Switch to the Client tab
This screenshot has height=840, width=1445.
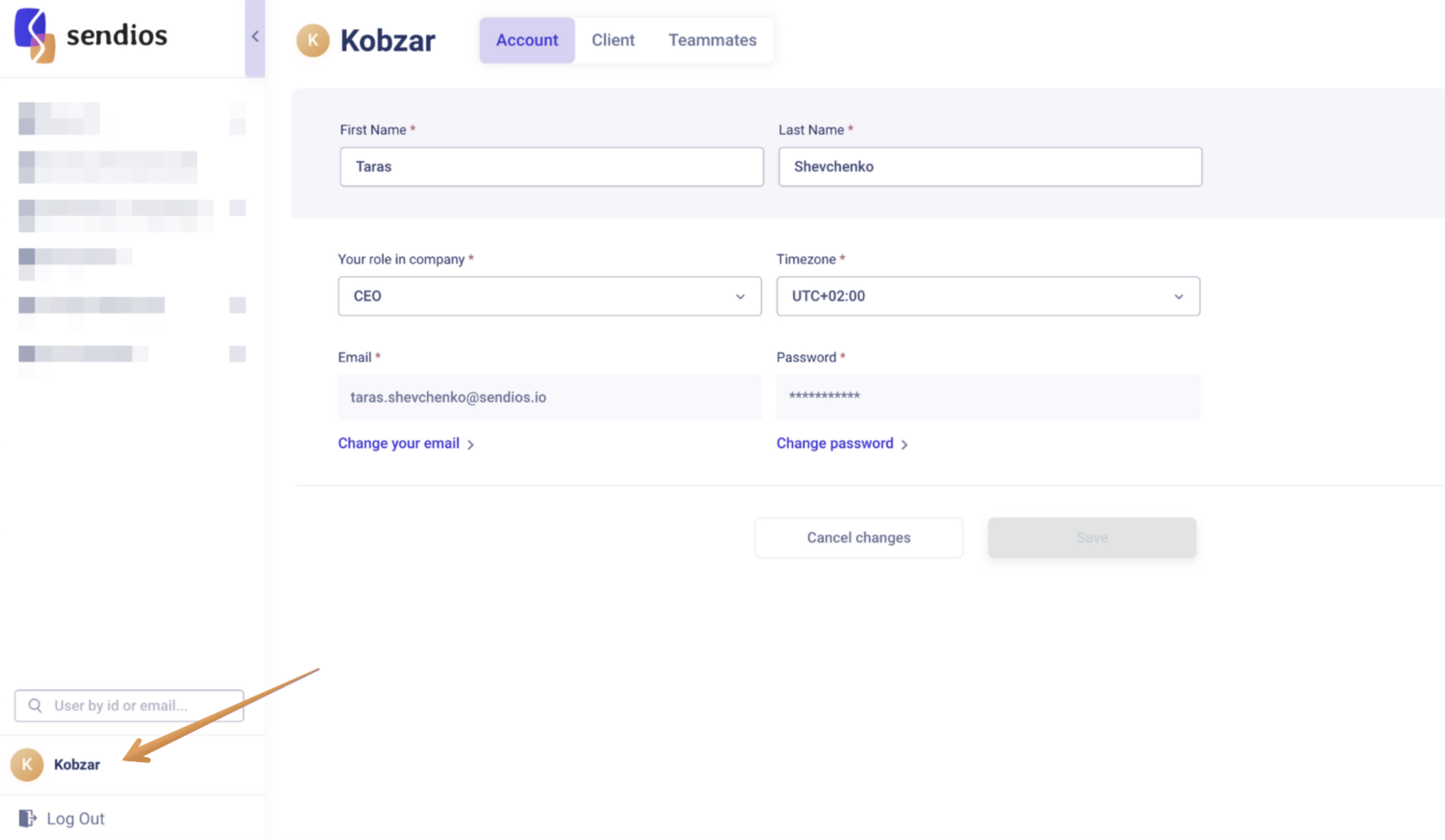coord(613,40)
